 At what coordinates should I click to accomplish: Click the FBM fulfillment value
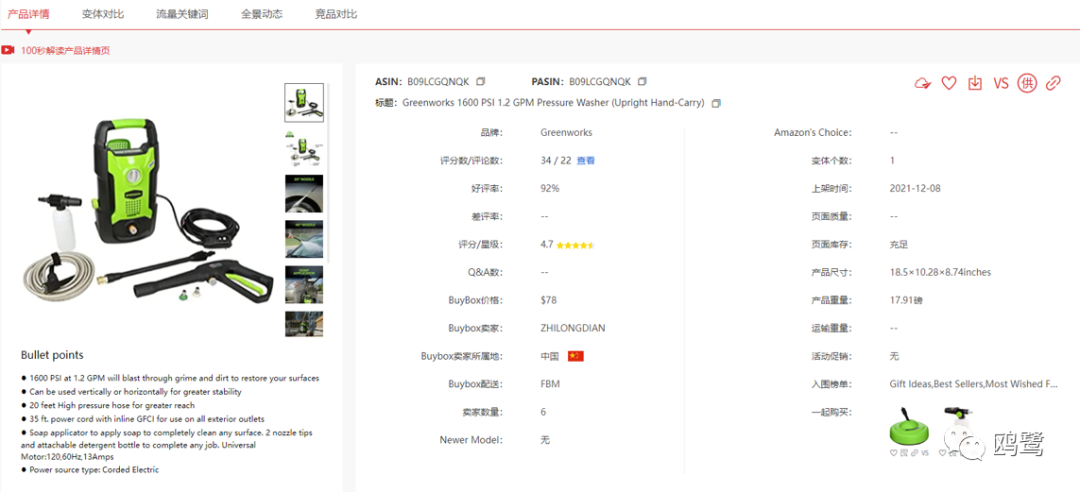click(x=550, y=384)
